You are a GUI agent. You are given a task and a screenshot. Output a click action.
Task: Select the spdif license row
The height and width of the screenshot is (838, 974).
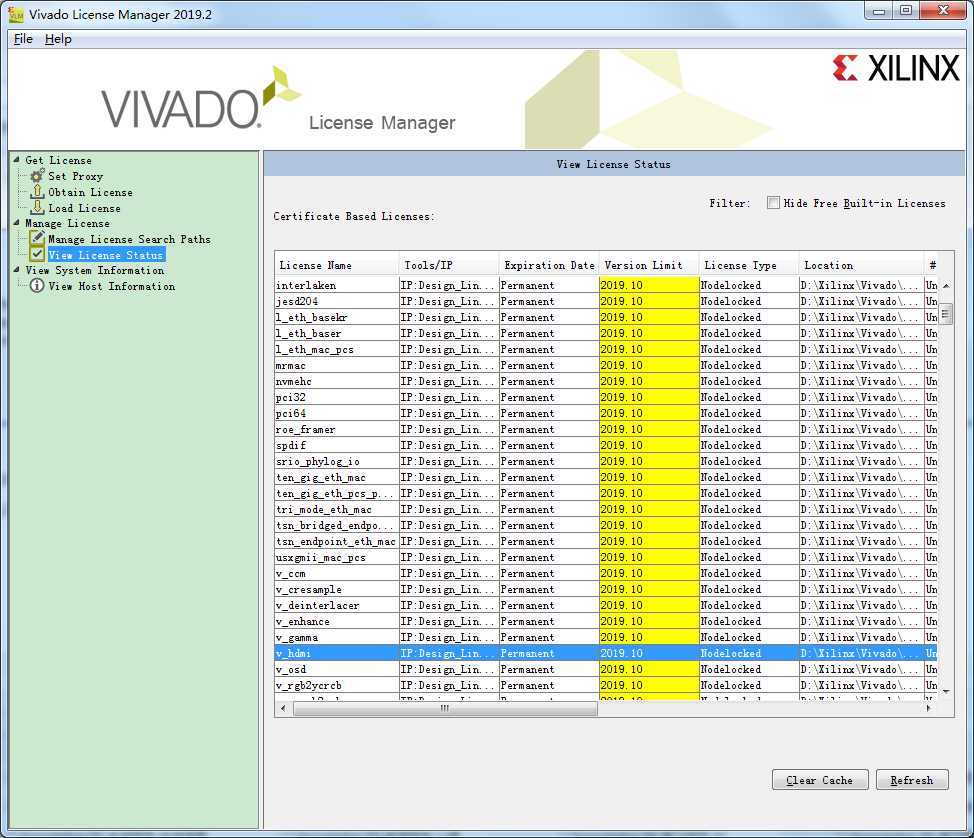[606, 445]
